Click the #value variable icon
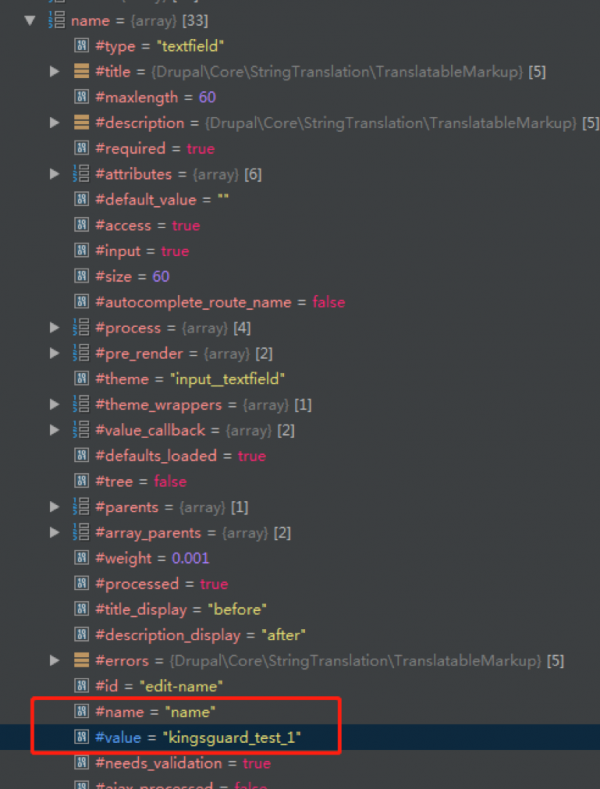The width and height of the screenshot is (600, 789). [x=81, y=737]
